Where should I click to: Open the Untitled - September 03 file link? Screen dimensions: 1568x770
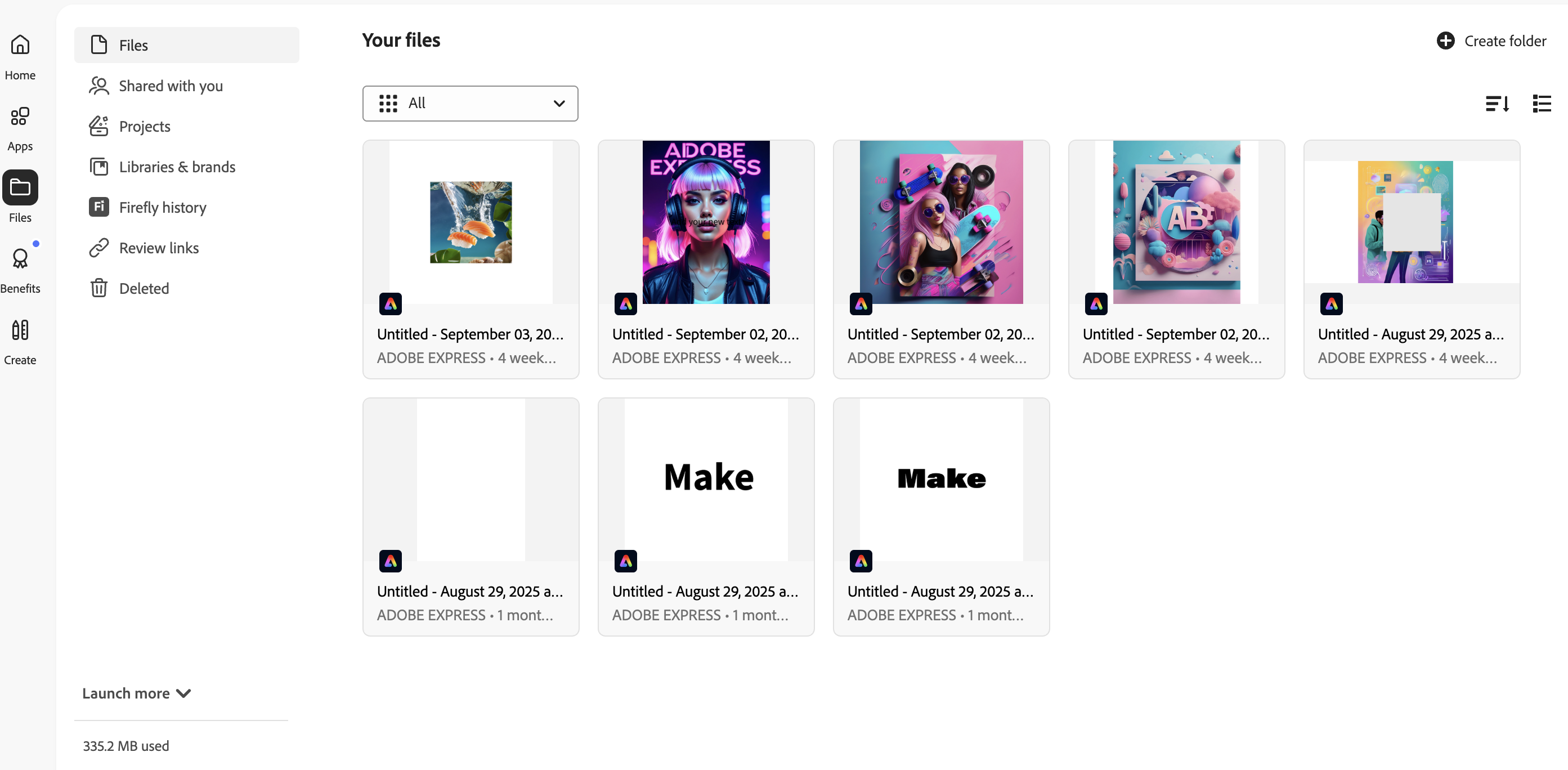470,334
